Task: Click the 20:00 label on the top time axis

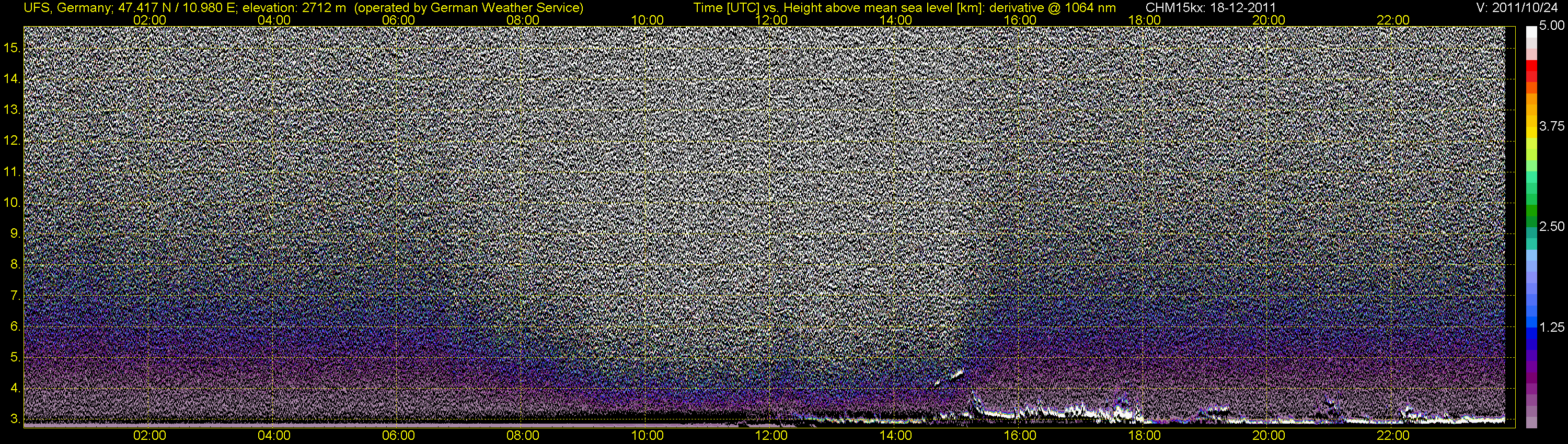Action: [x=1269, y=20]
